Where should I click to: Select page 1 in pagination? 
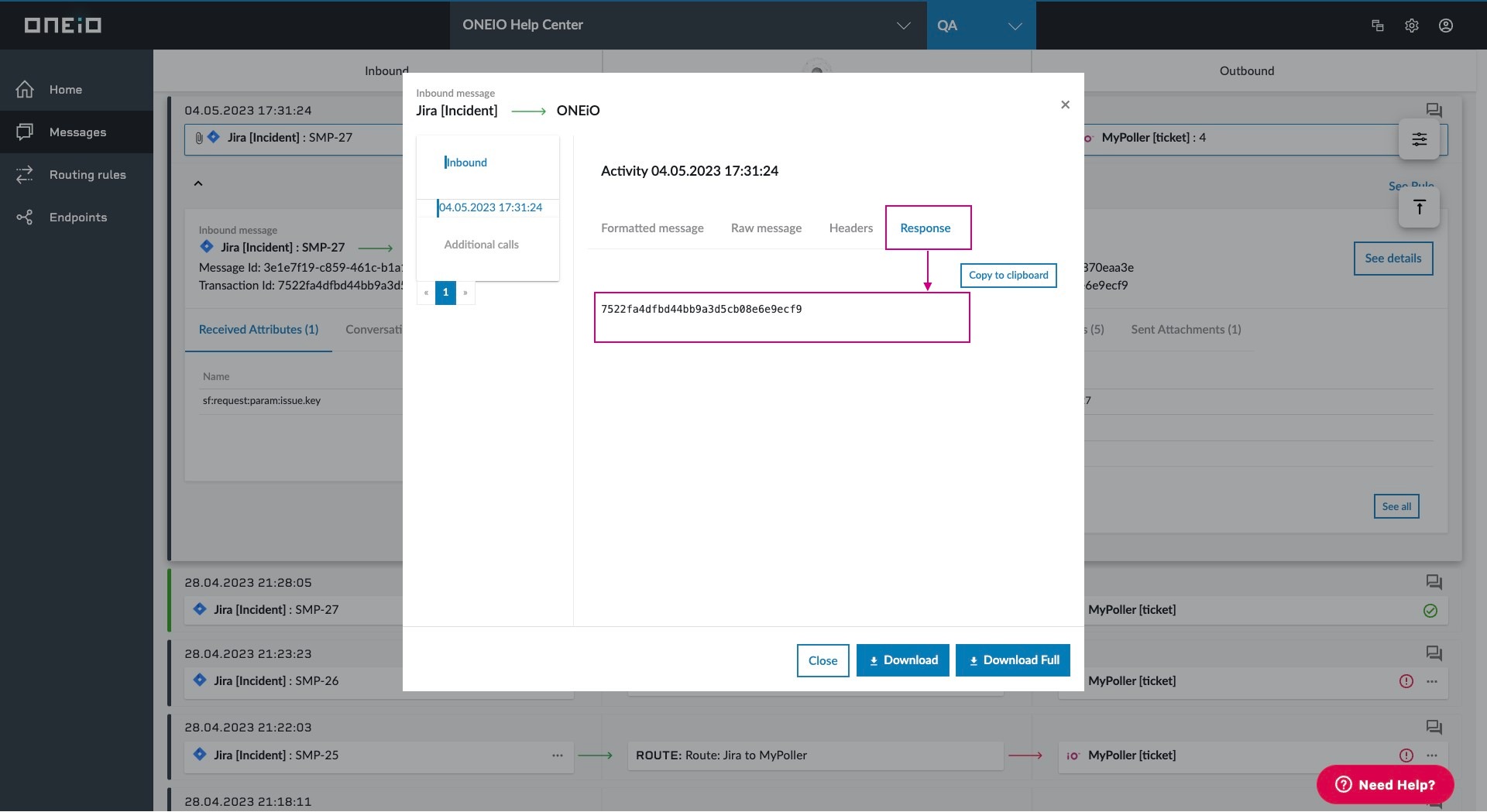point(445,293)
